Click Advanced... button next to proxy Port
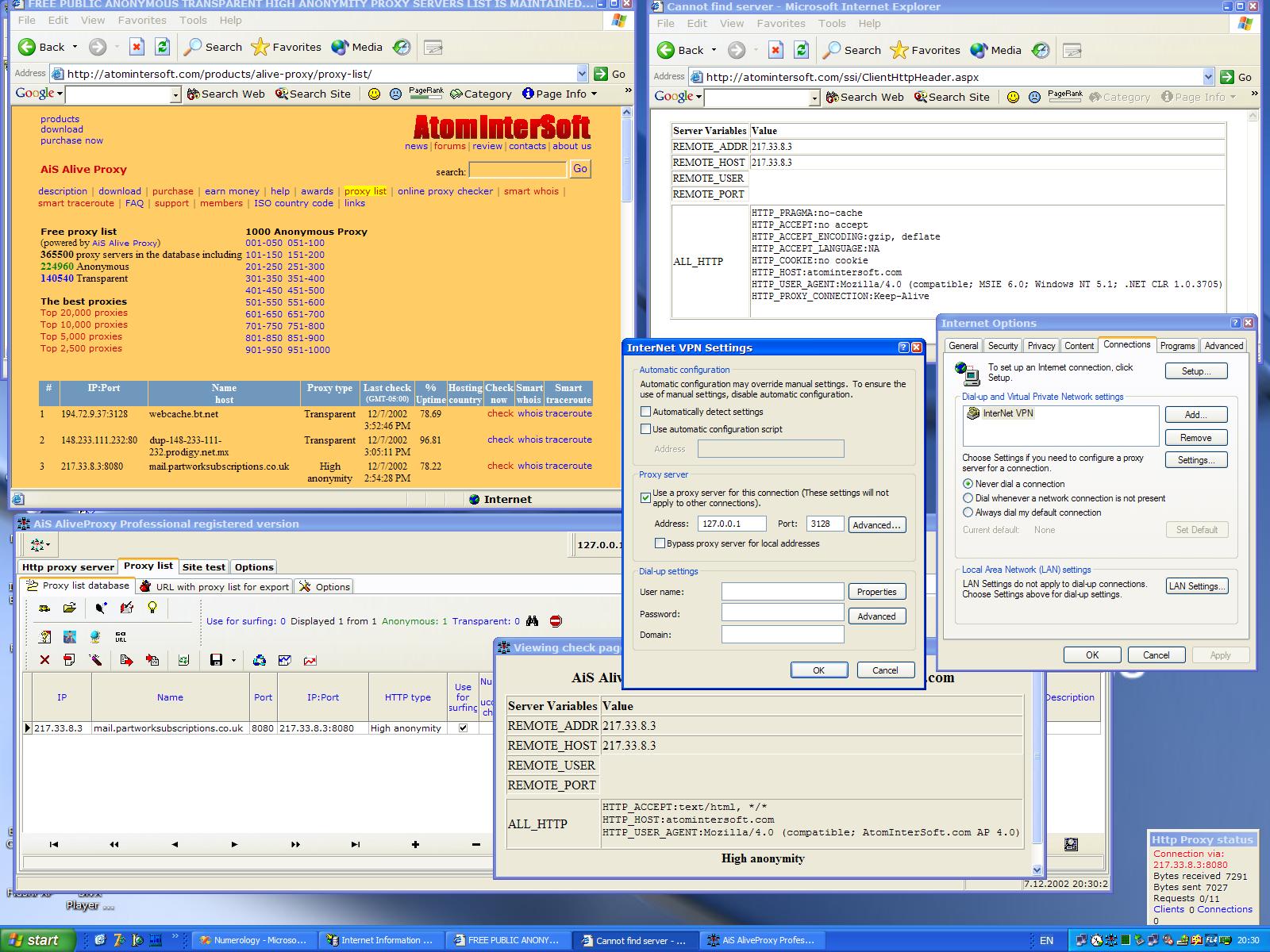The height and width of the screenshot is (952, 1270). 876,524
